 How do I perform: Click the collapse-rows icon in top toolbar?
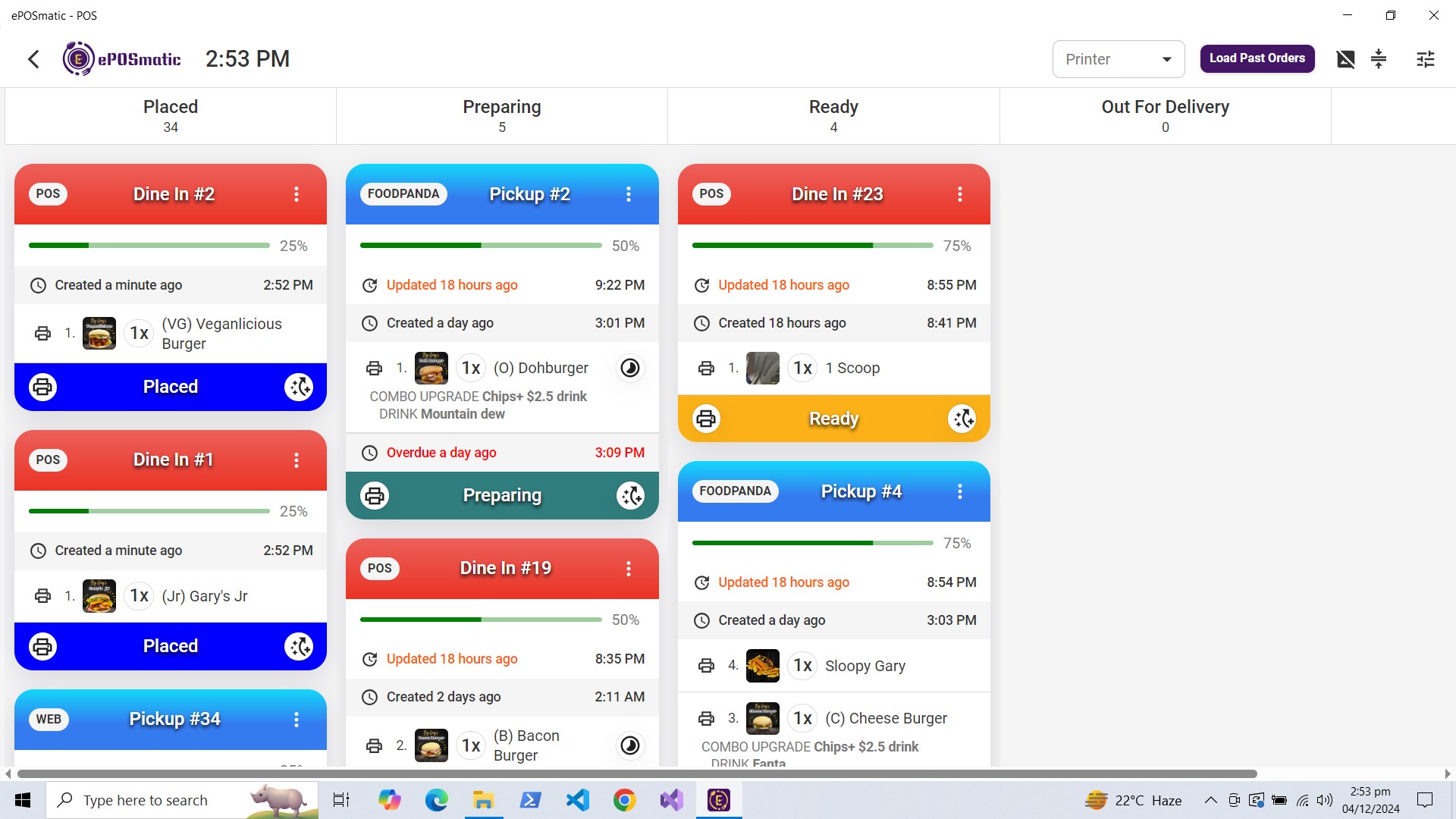point(1379,59)
